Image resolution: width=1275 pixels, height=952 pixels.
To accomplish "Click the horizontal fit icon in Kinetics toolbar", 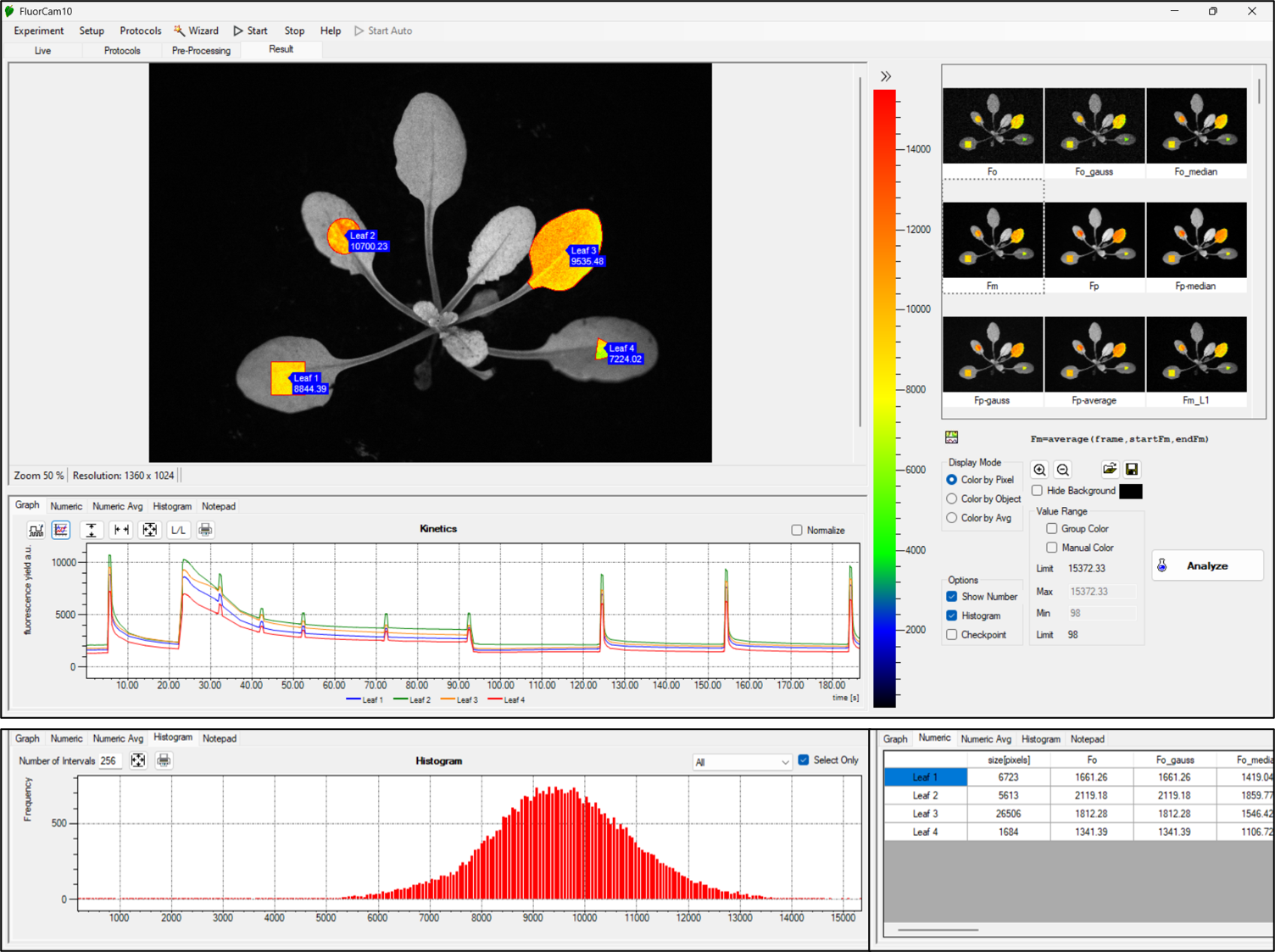I will pyautogui.click(x=121, y=530).
